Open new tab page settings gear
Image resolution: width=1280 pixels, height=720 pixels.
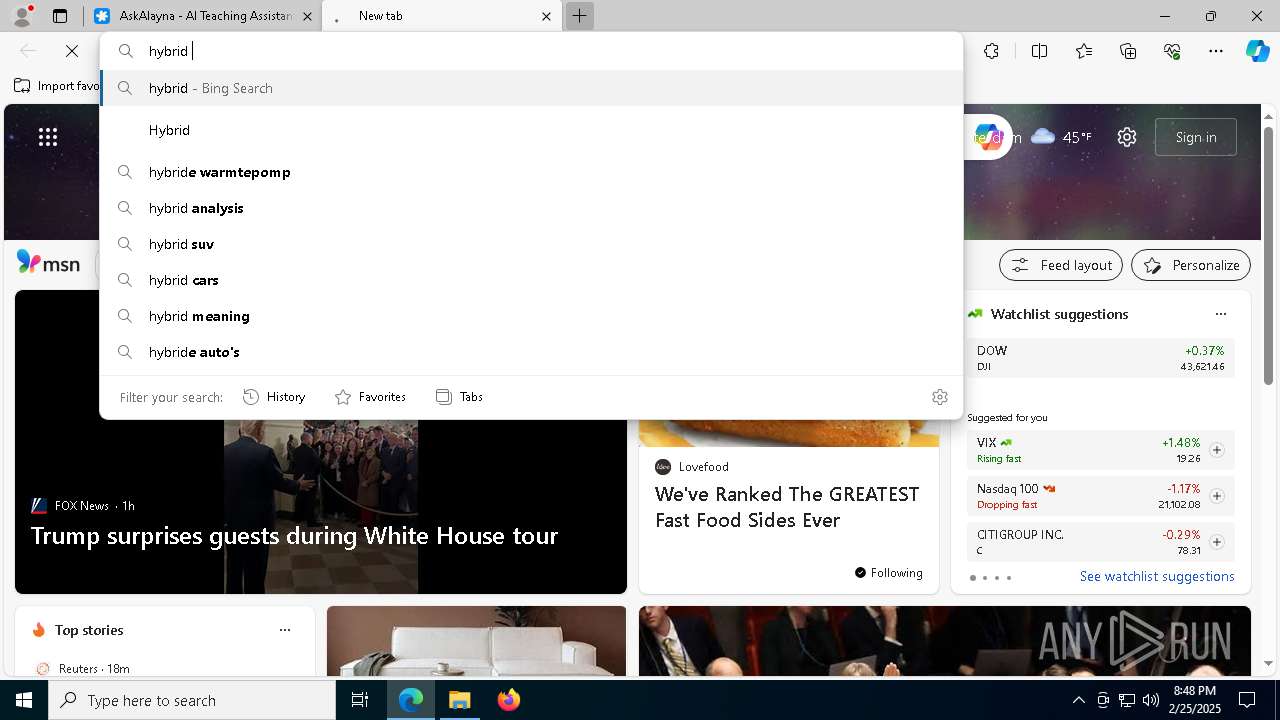coord(1127,137)
